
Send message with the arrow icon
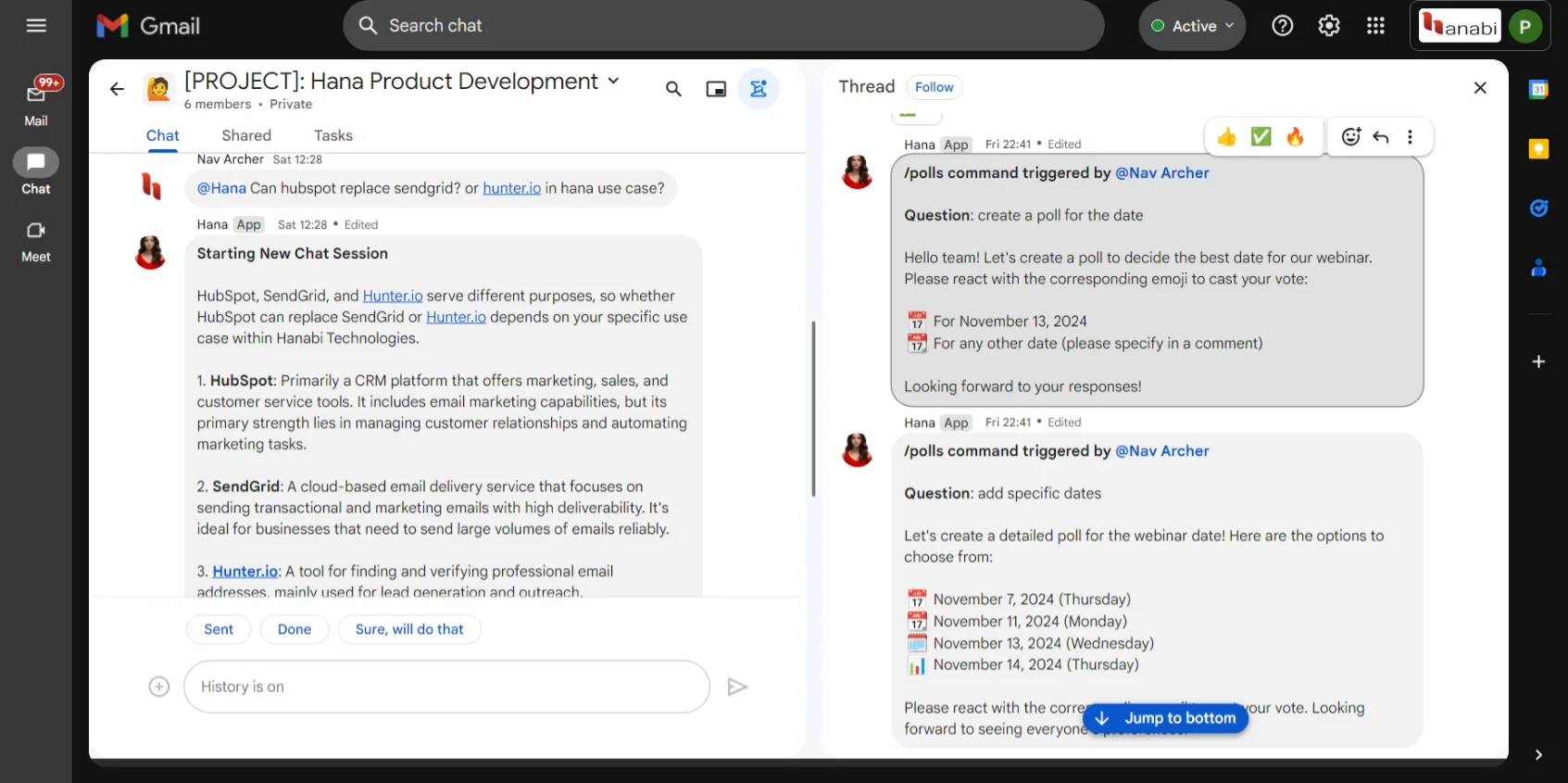pos(737,687)
